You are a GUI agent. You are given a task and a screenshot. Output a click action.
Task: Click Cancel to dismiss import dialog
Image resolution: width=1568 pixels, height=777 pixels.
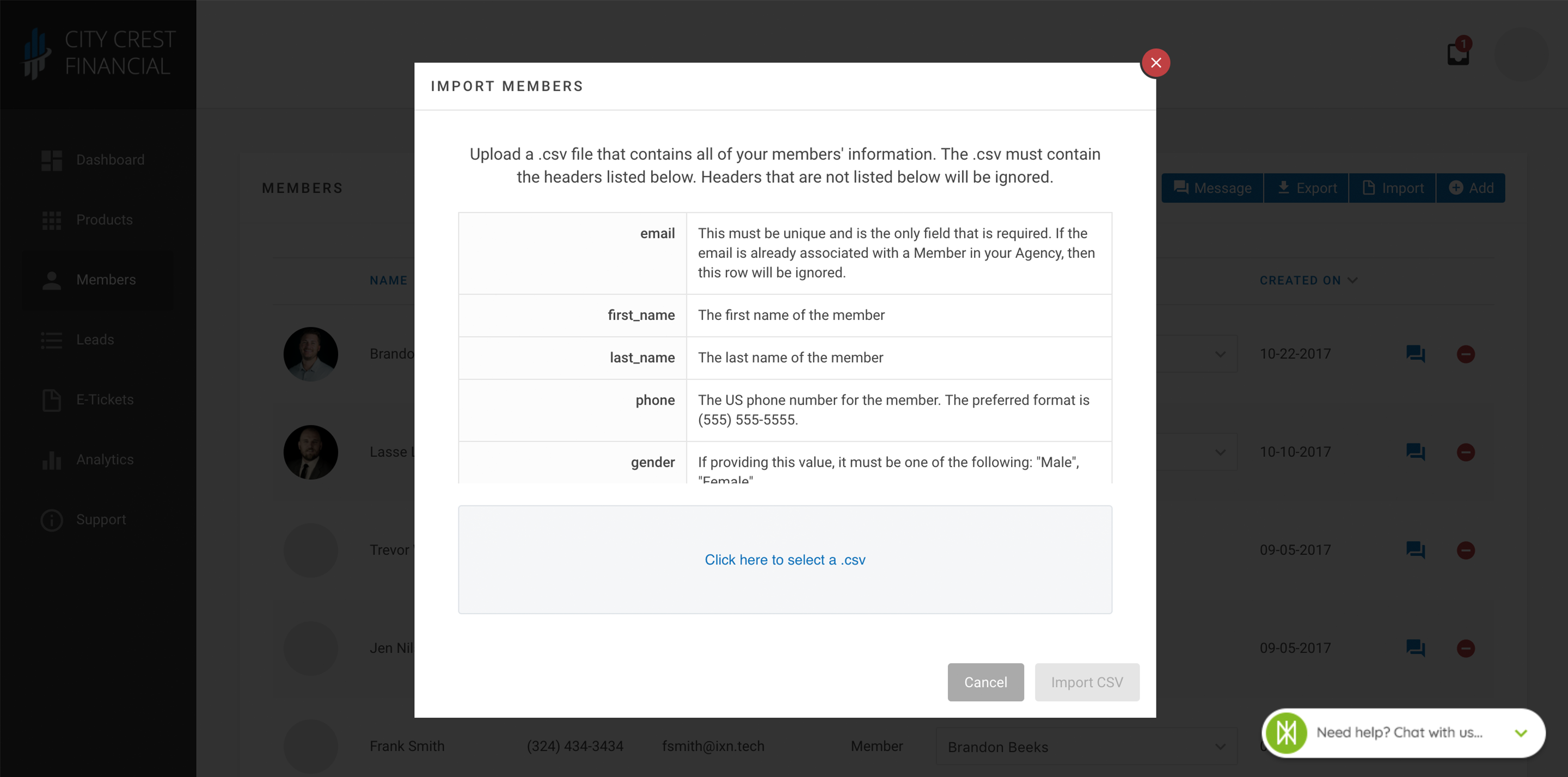point(985,682)
